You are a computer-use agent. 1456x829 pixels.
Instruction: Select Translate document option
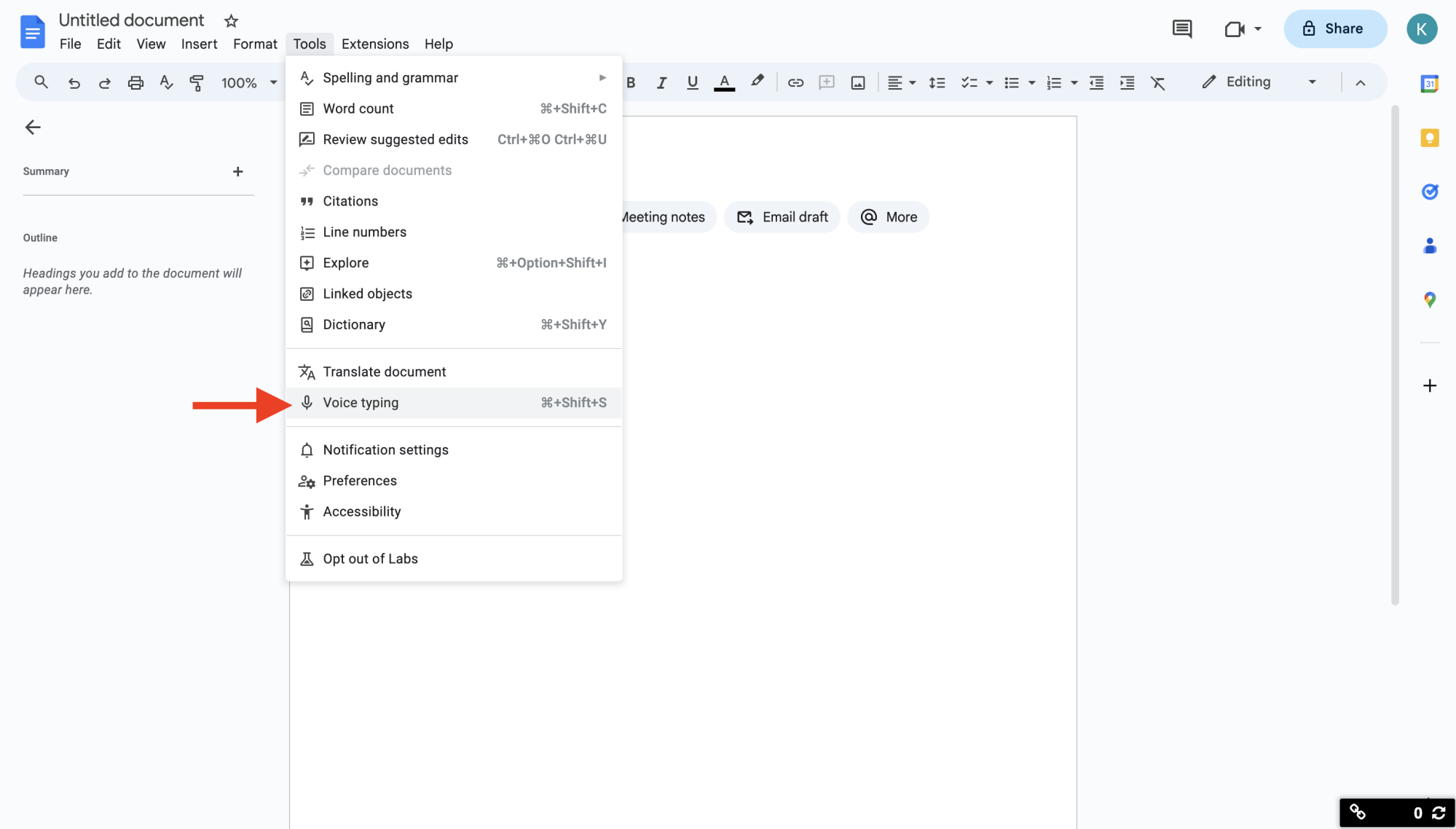tap(384, 371)
